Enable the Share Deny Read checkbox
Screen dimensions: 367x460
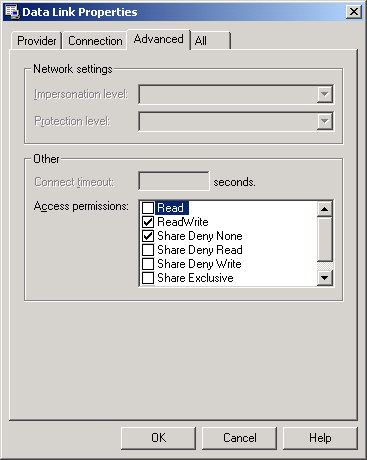coord(148,250)
